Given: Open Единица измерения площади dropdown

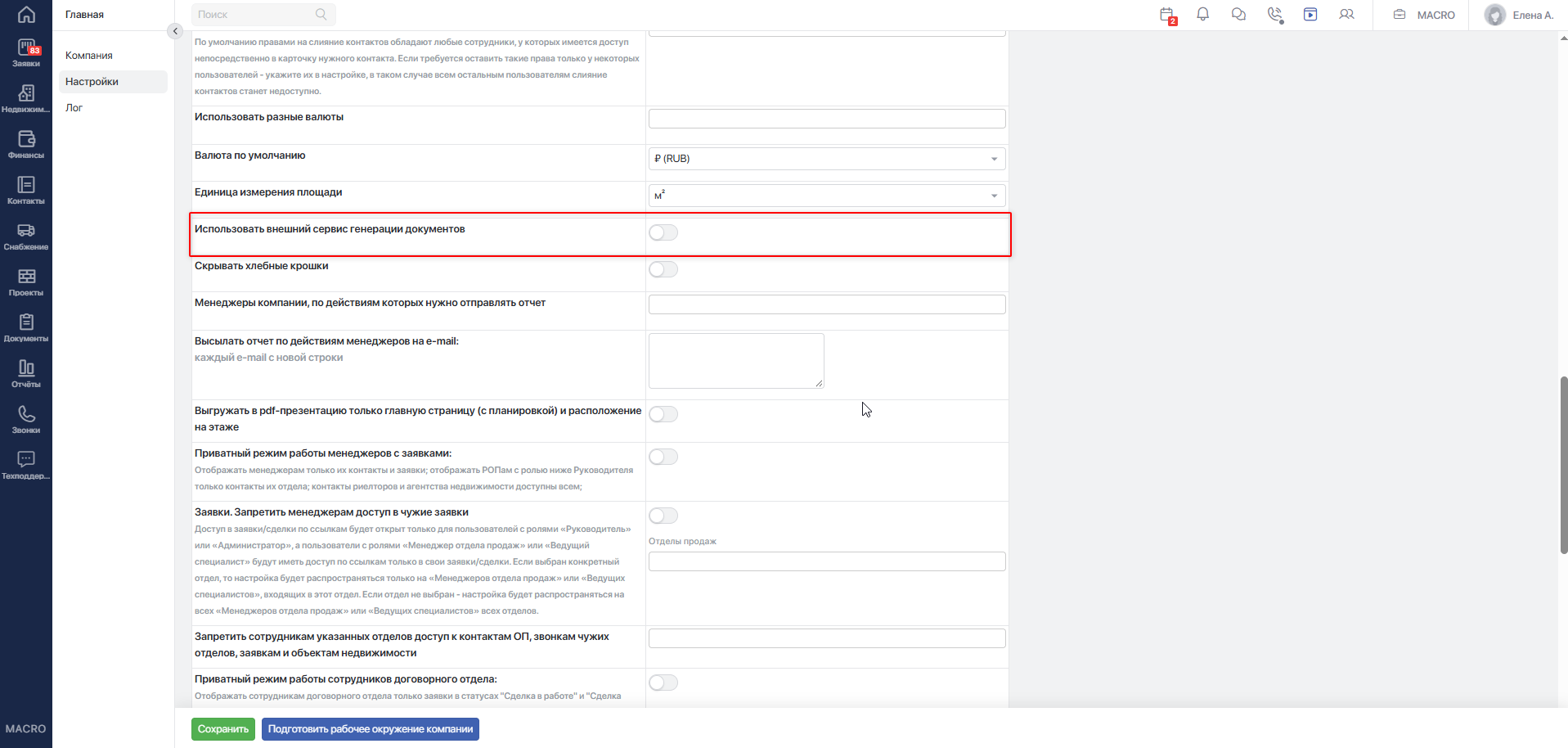Looking at the screenshot, I should [x=827, y=196].
